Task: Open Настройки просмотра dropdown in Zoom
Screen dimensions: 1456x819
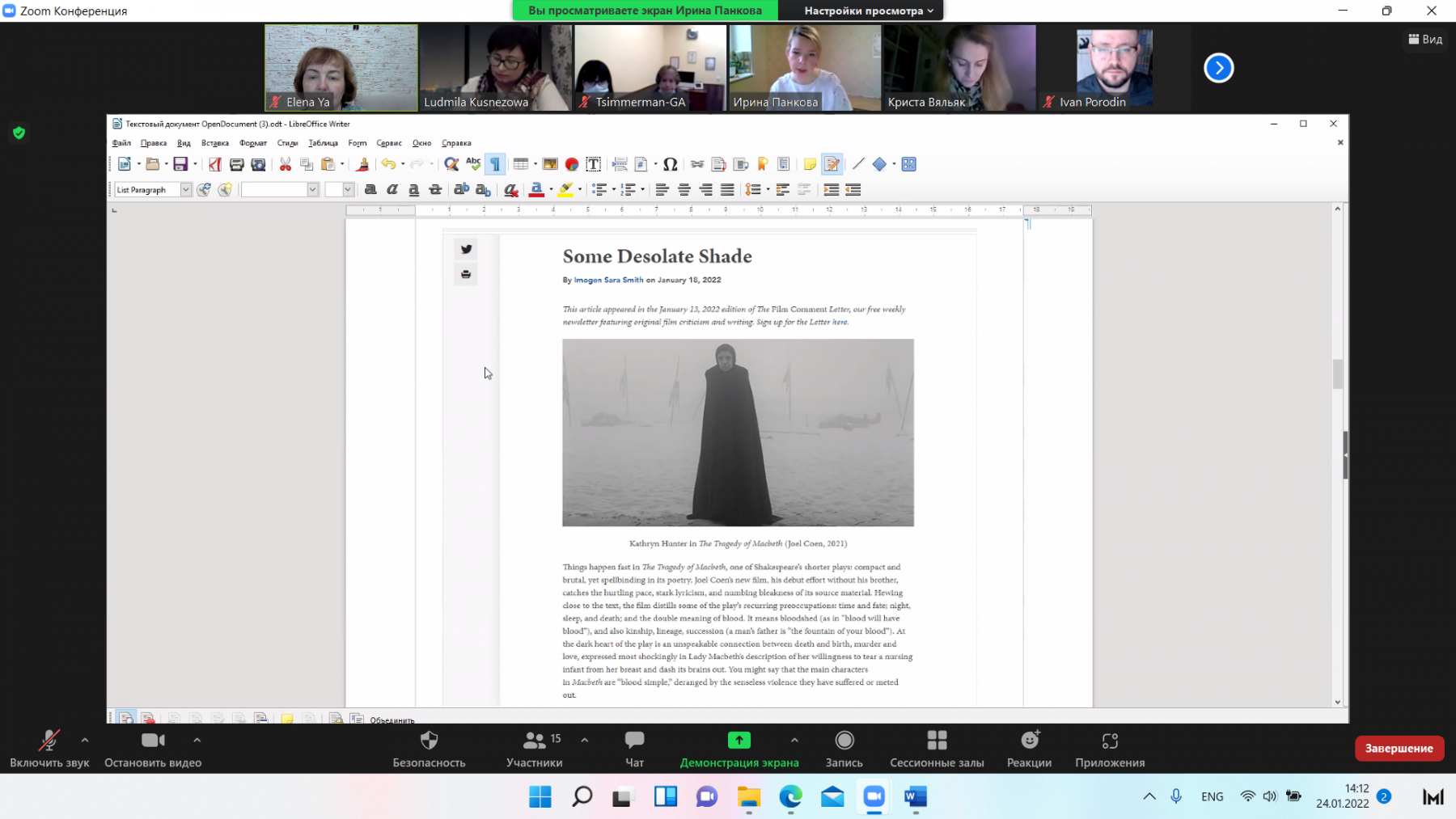Action: [x=869, y=11]
